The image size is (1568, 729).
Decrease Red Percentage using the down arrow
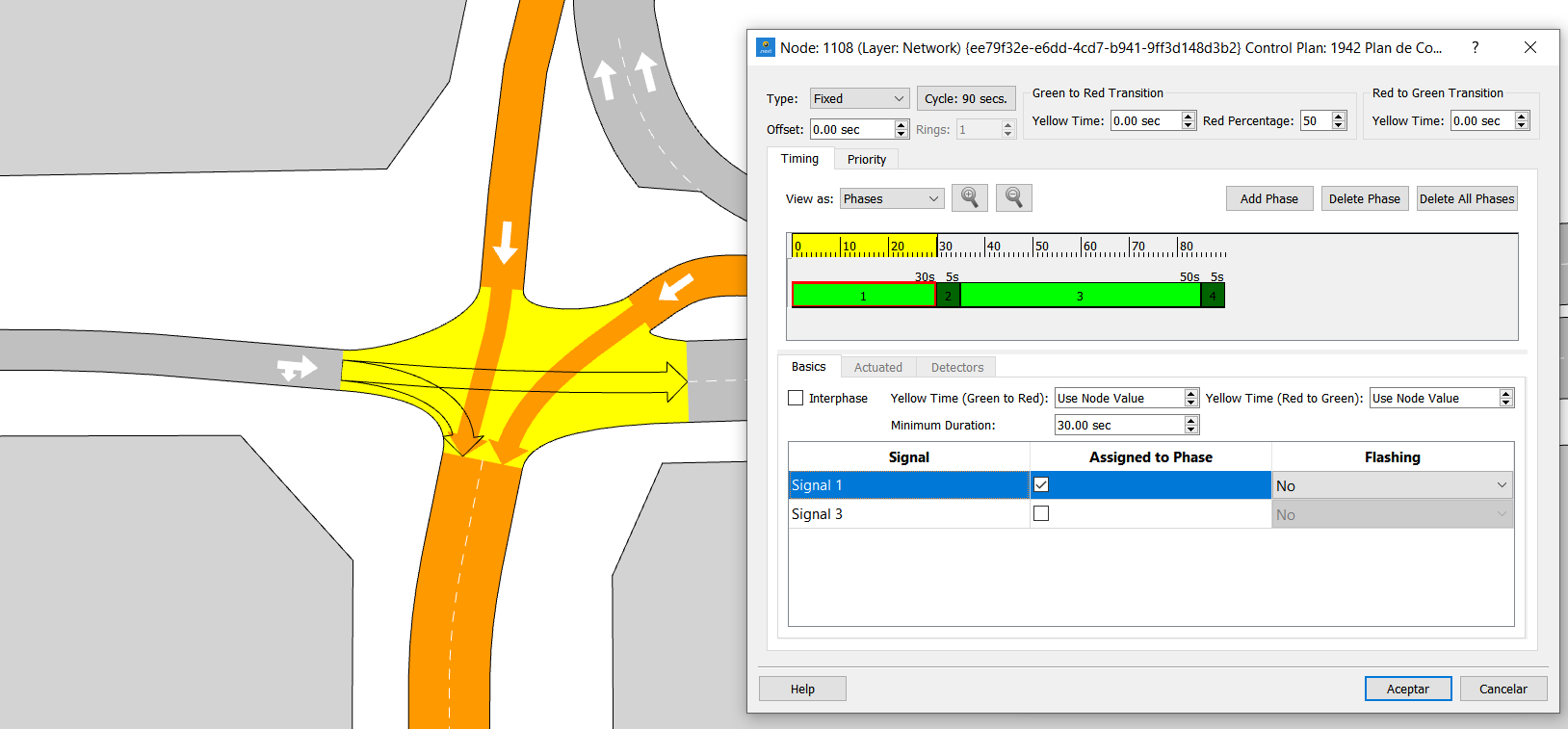tap(1339, 125)
